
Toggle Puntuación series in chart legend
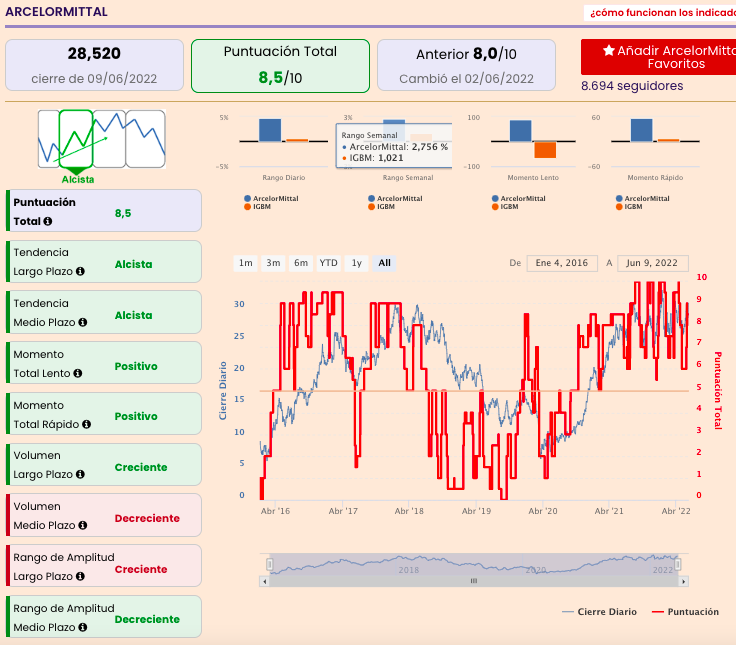pos(685,612)
